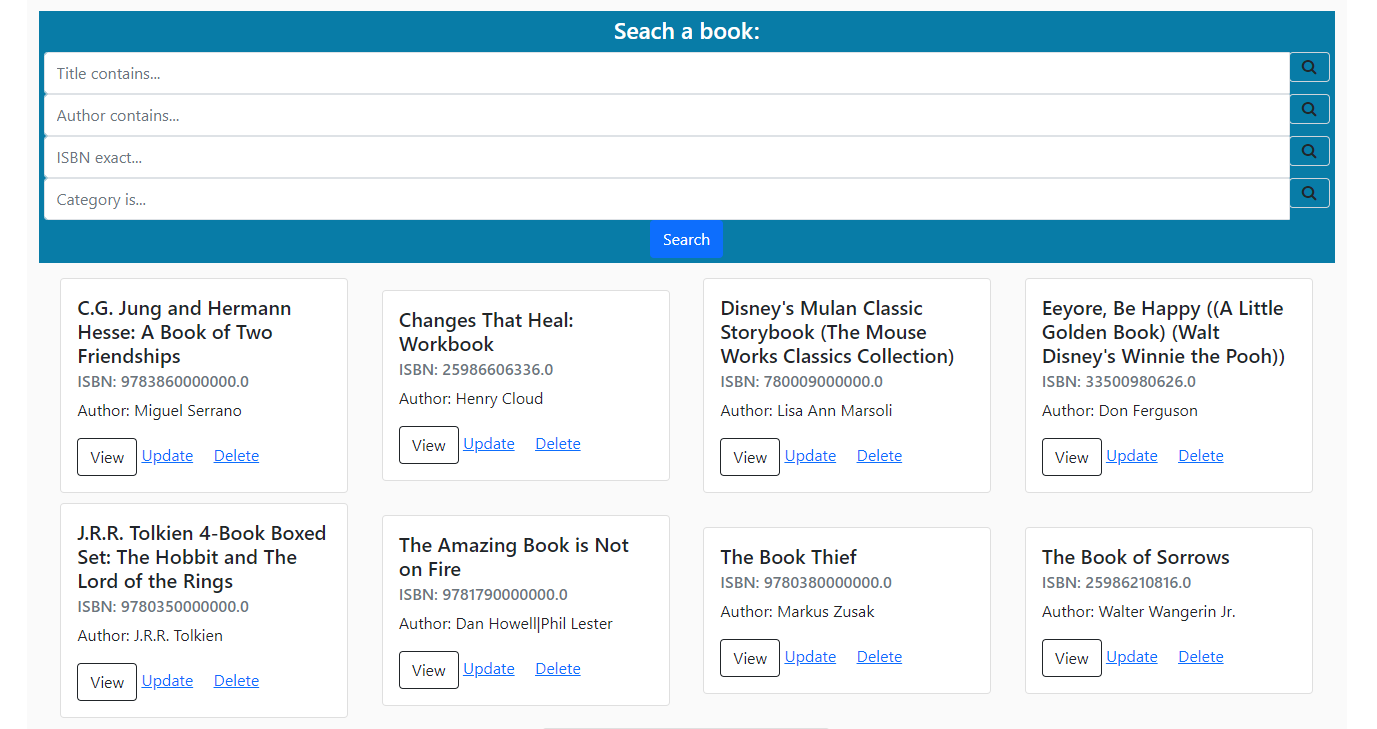View the C.G. Jung and Hermann Hesse book
The height and width of the screenshot is (729, 1377).
pyautogui.click(x=106, y=457)
